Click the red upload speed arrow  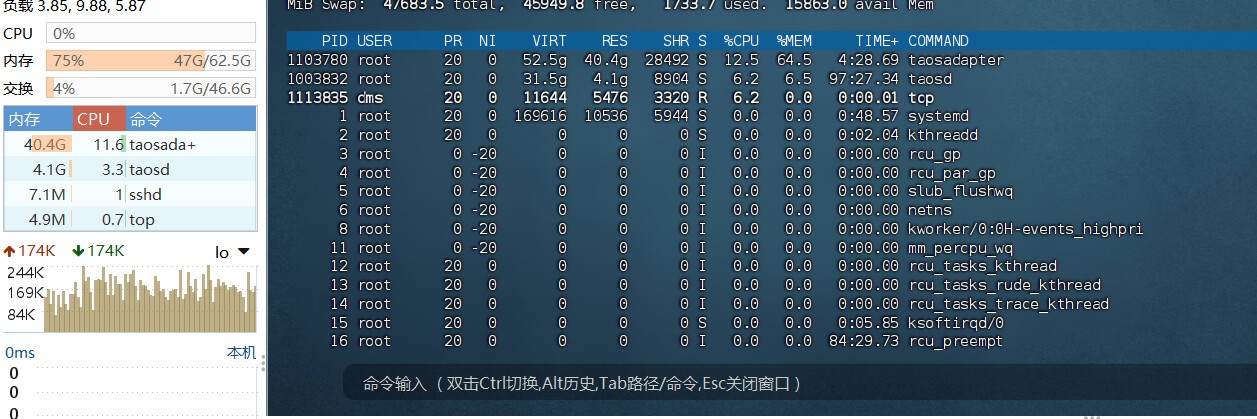tap(10, 251)
